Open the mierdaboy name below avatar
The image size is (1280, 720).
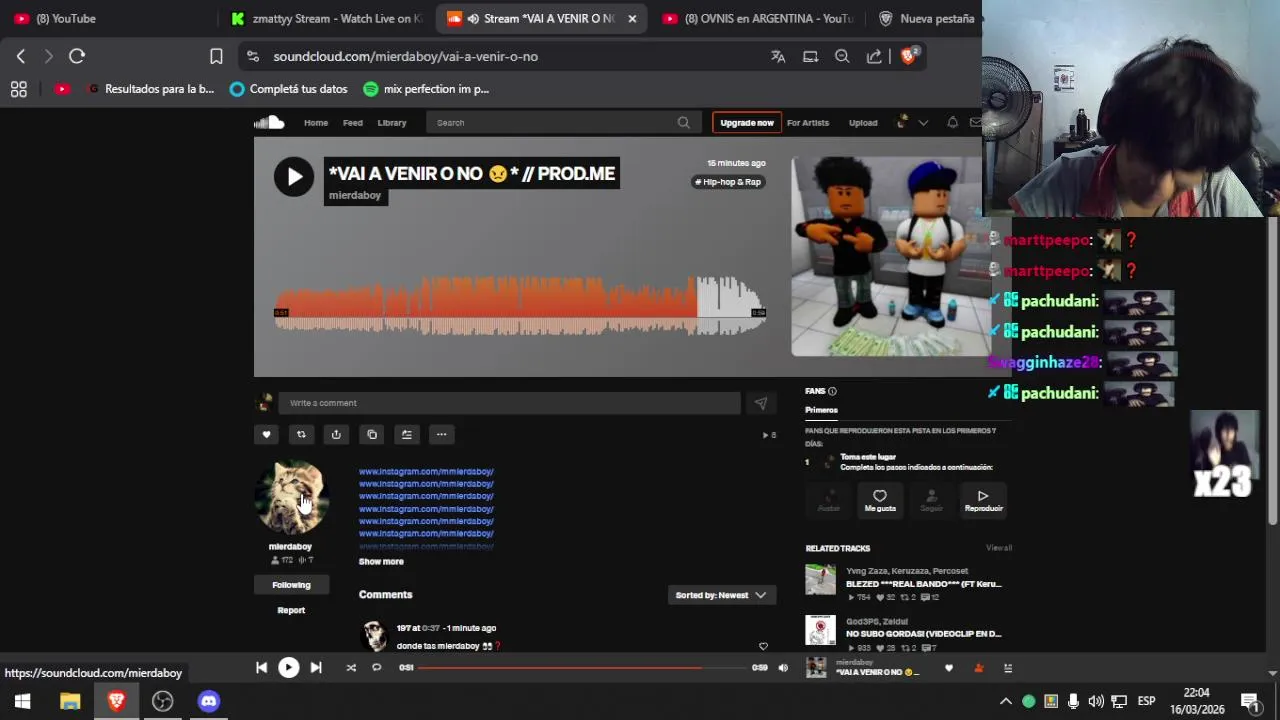tap(290, 547)
